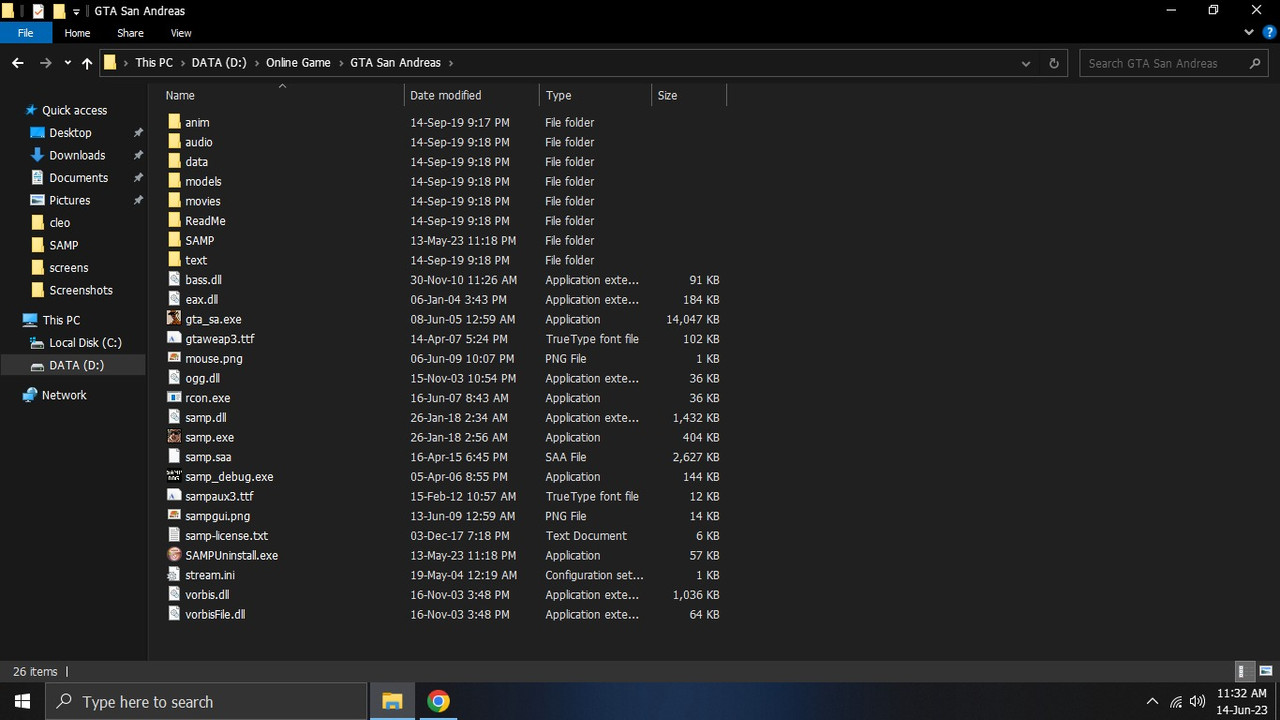Switch to details view in status bar
The height and width of the screenshot is (720, 1280).
pyautogui.click(x=1243, y=672)
